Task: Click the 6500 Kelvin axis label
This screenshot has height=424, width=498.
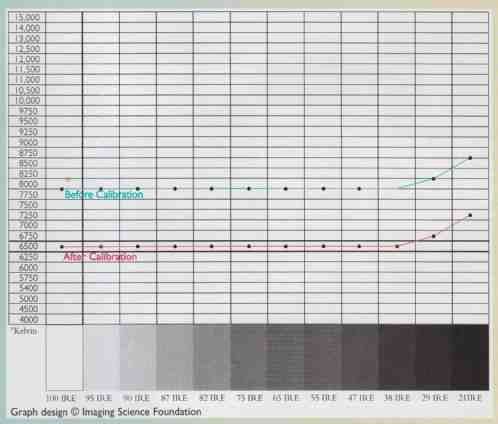Action: [29, 246]
